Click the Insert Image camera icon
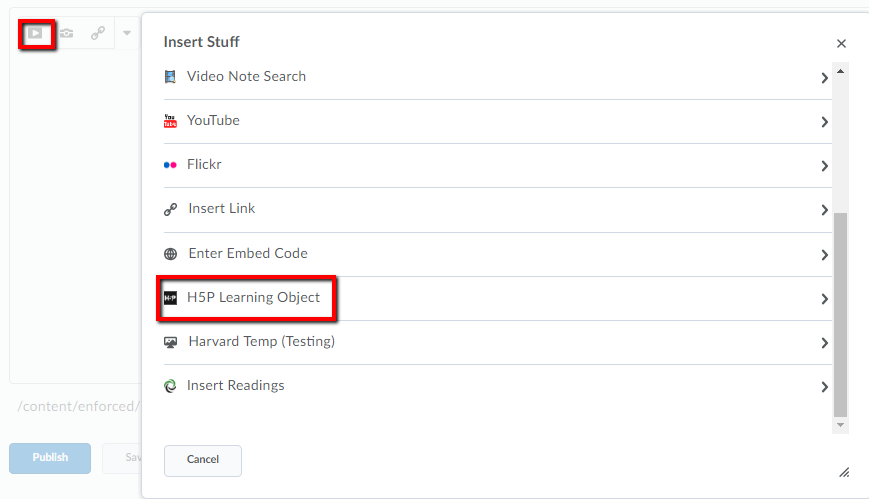 (x=67, y=33)
